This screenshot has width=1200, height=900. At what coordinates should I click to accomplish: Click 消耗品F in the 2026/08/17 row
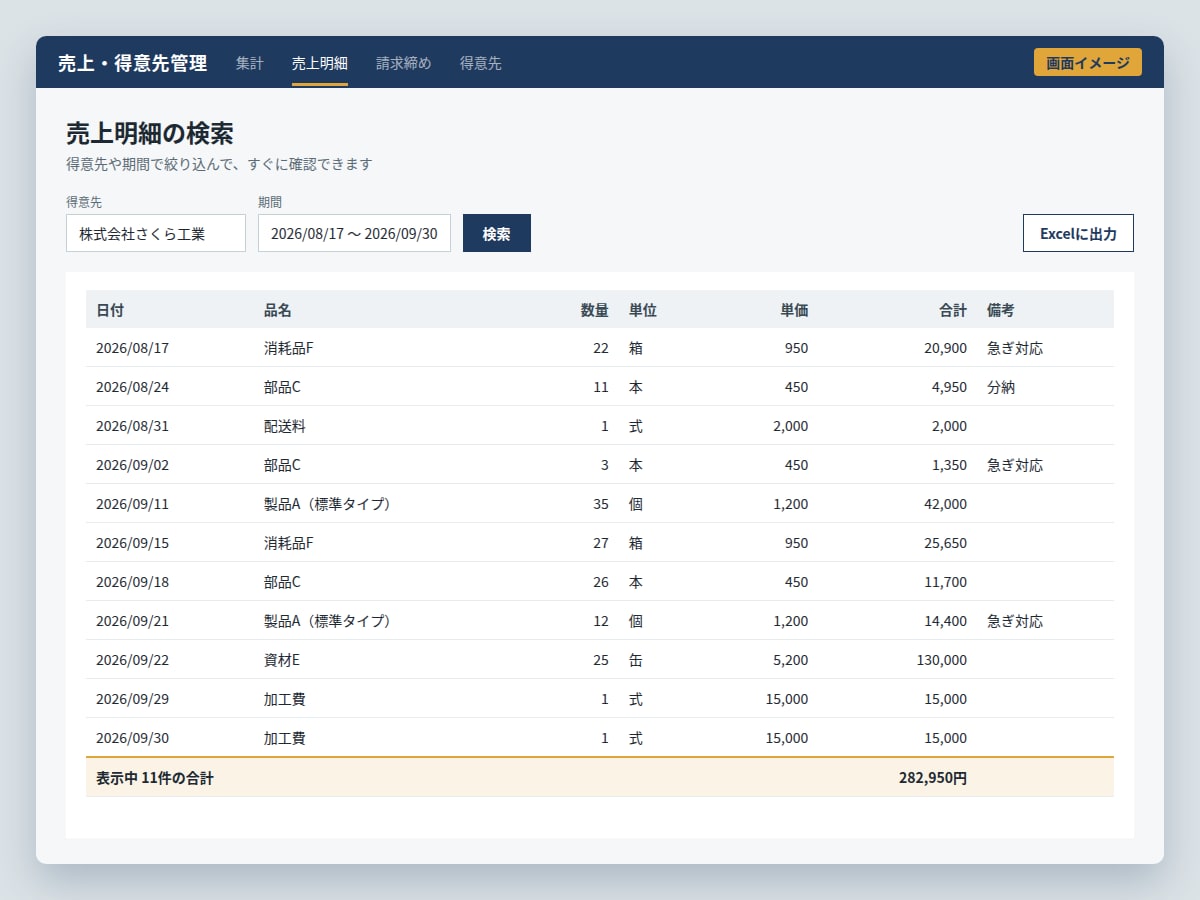(x=289, y=348)
